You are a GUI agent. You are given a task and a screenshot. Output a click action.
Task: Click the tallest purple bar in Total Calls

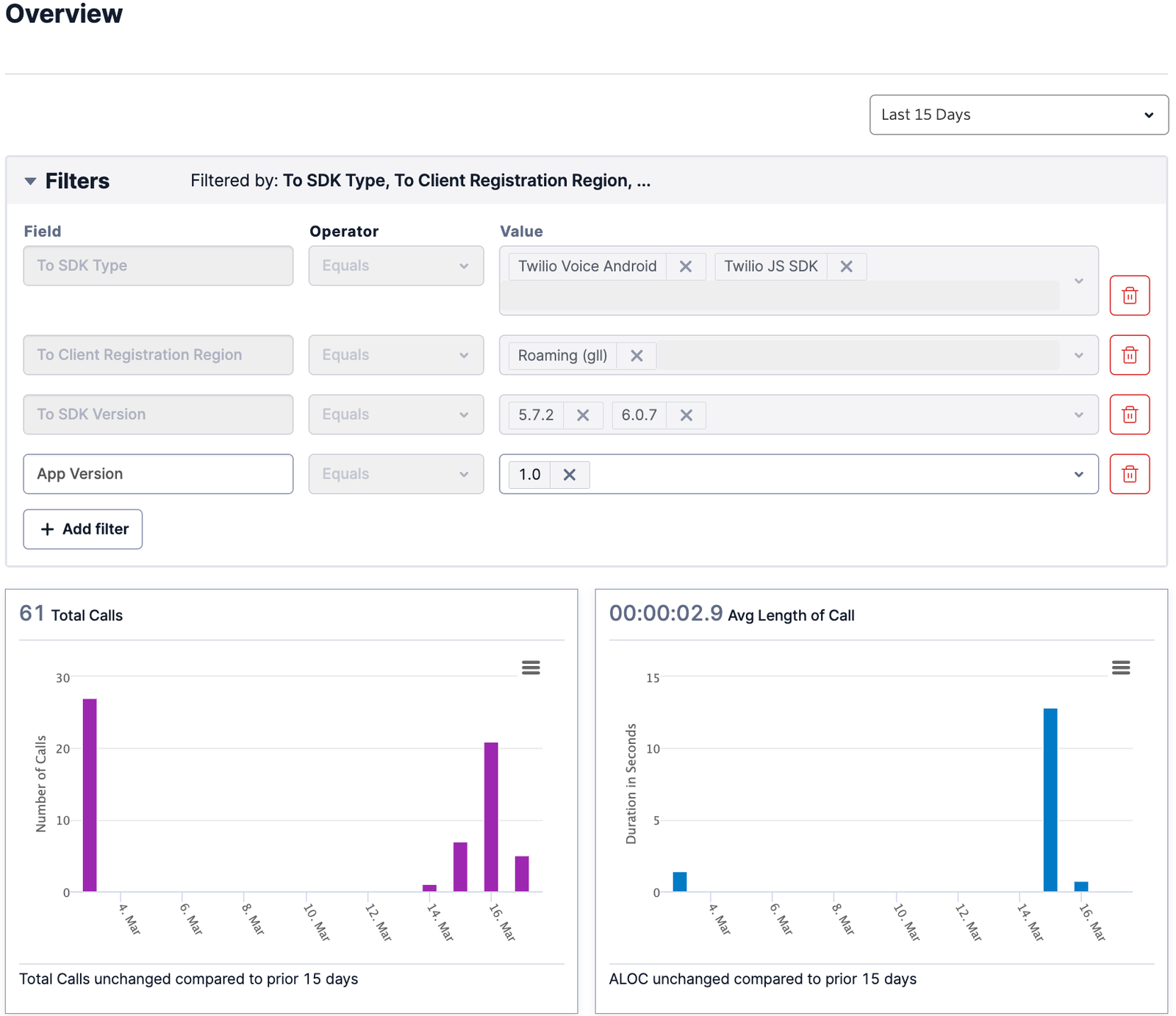[x=90, y=794]
